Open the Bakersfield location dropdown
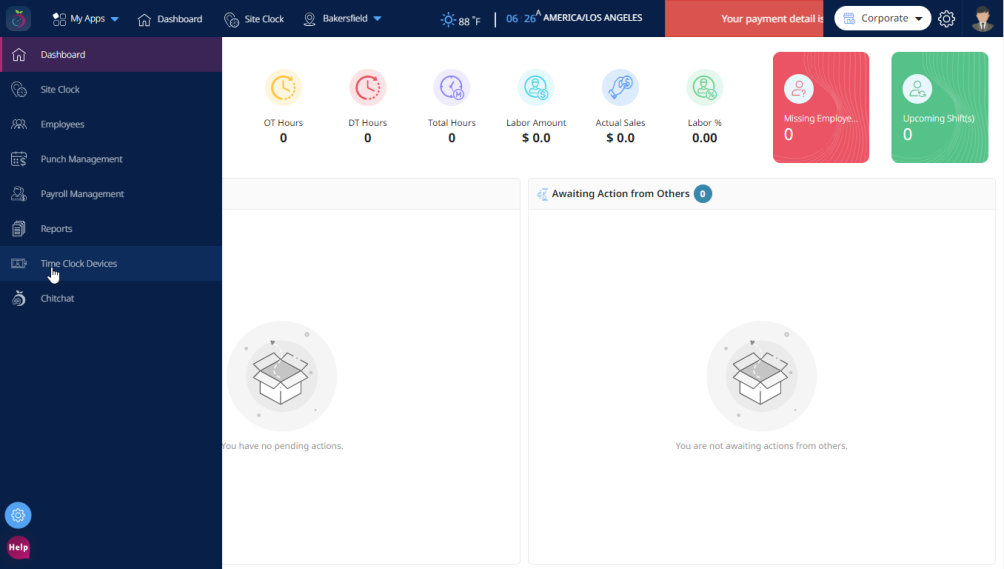 (x=343, y=19)
